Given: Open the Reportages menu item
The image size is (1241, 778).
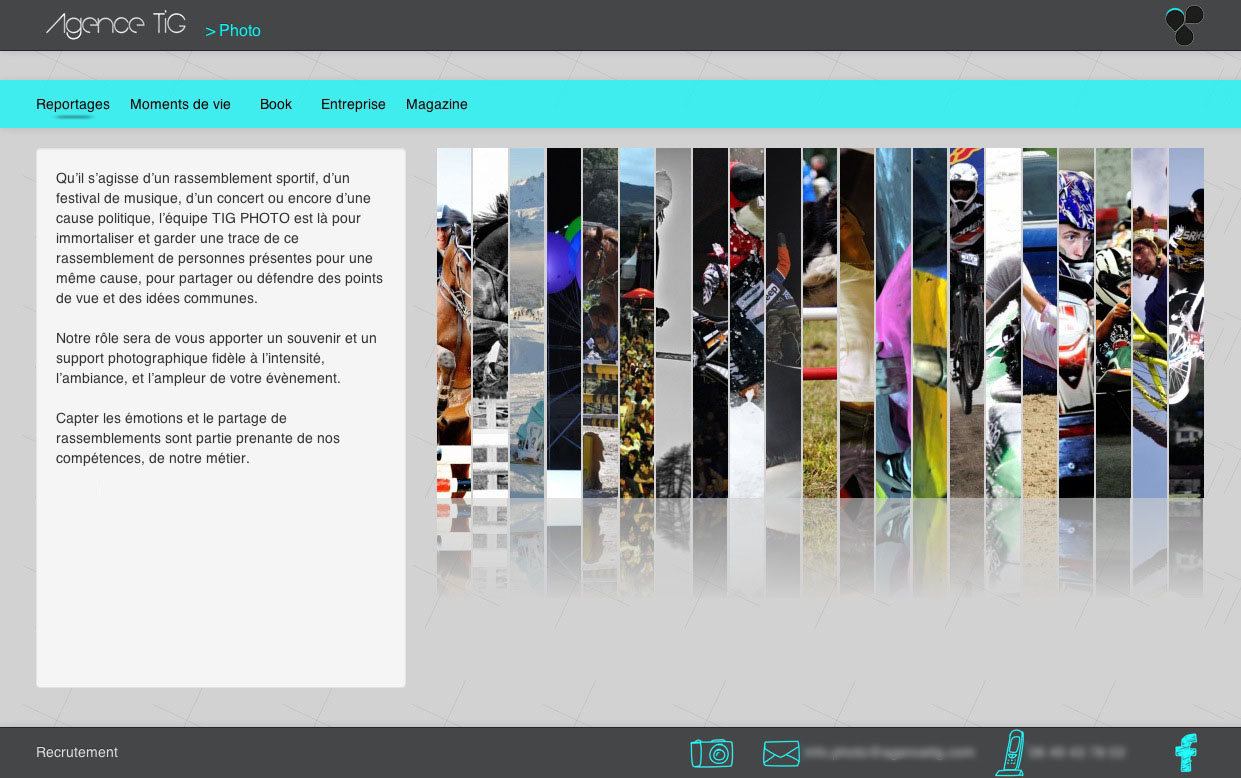Looking at the screenshot, I should point(73,104).
